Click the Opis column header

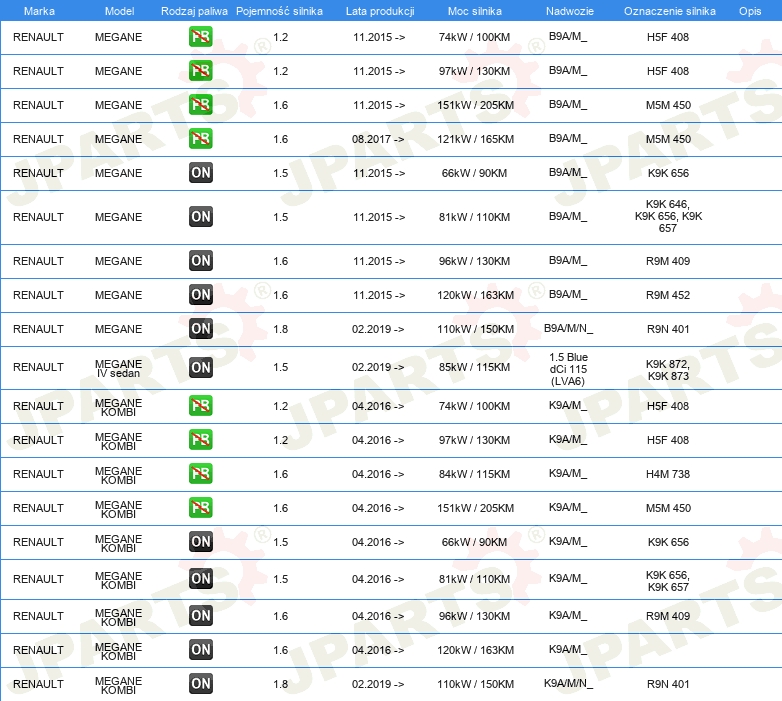750,11
